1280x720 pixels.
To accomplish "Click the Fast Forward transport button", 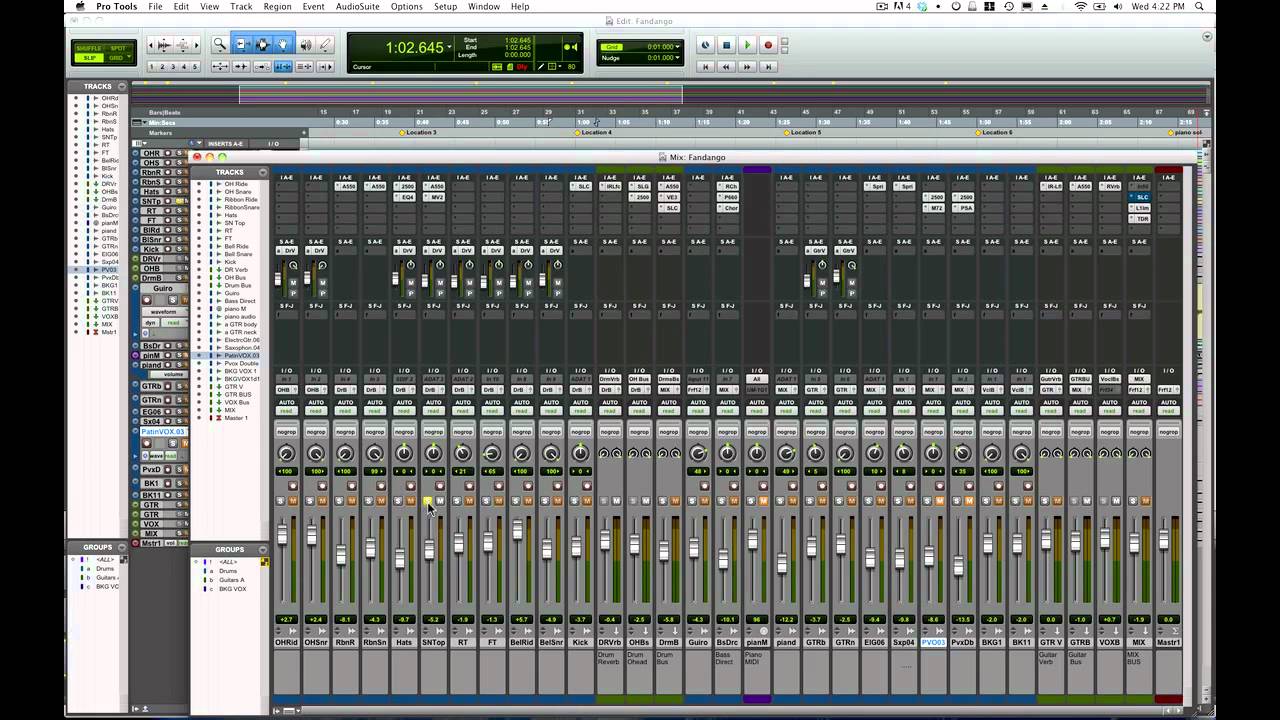I will point(747,67).
